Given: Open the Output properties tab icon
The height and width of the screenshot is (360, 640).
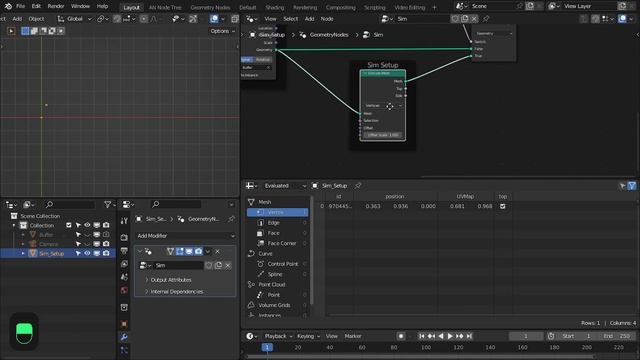Looking at the screenshot, I should click(124, 251).
